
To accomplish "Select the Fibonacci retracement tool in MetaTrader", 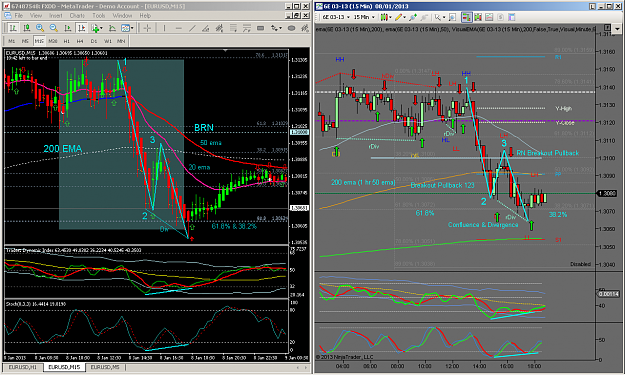I will pos(233,28).
